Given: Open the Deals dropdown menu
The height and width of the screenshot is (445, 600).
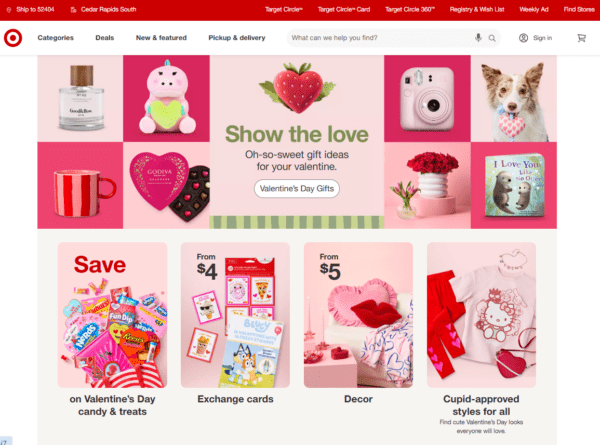Looking at the screenshot, I should tap(104, 38).
